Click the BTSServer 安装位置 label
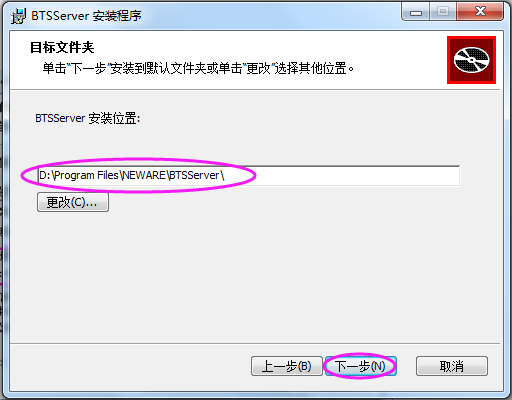 coord(88,118)
